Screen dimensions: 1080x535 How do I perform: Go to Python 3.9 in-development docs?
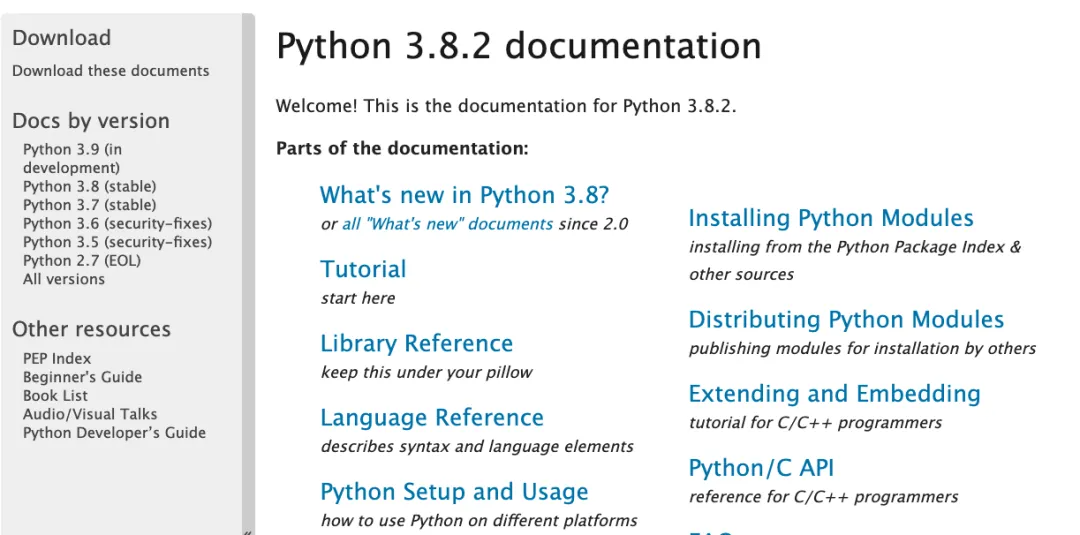point(72,158)
